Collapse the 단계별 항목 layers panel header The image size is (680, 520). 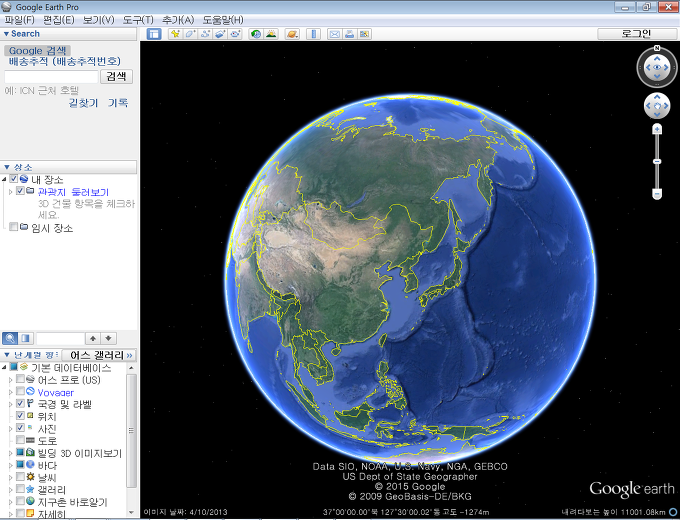(x=30, y=355)
